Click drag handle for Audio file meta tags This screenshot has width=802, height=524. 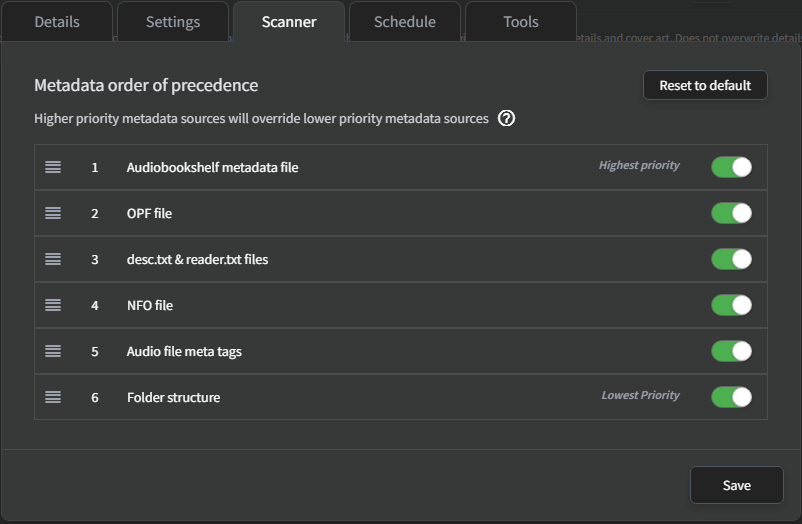click(53, 352)
